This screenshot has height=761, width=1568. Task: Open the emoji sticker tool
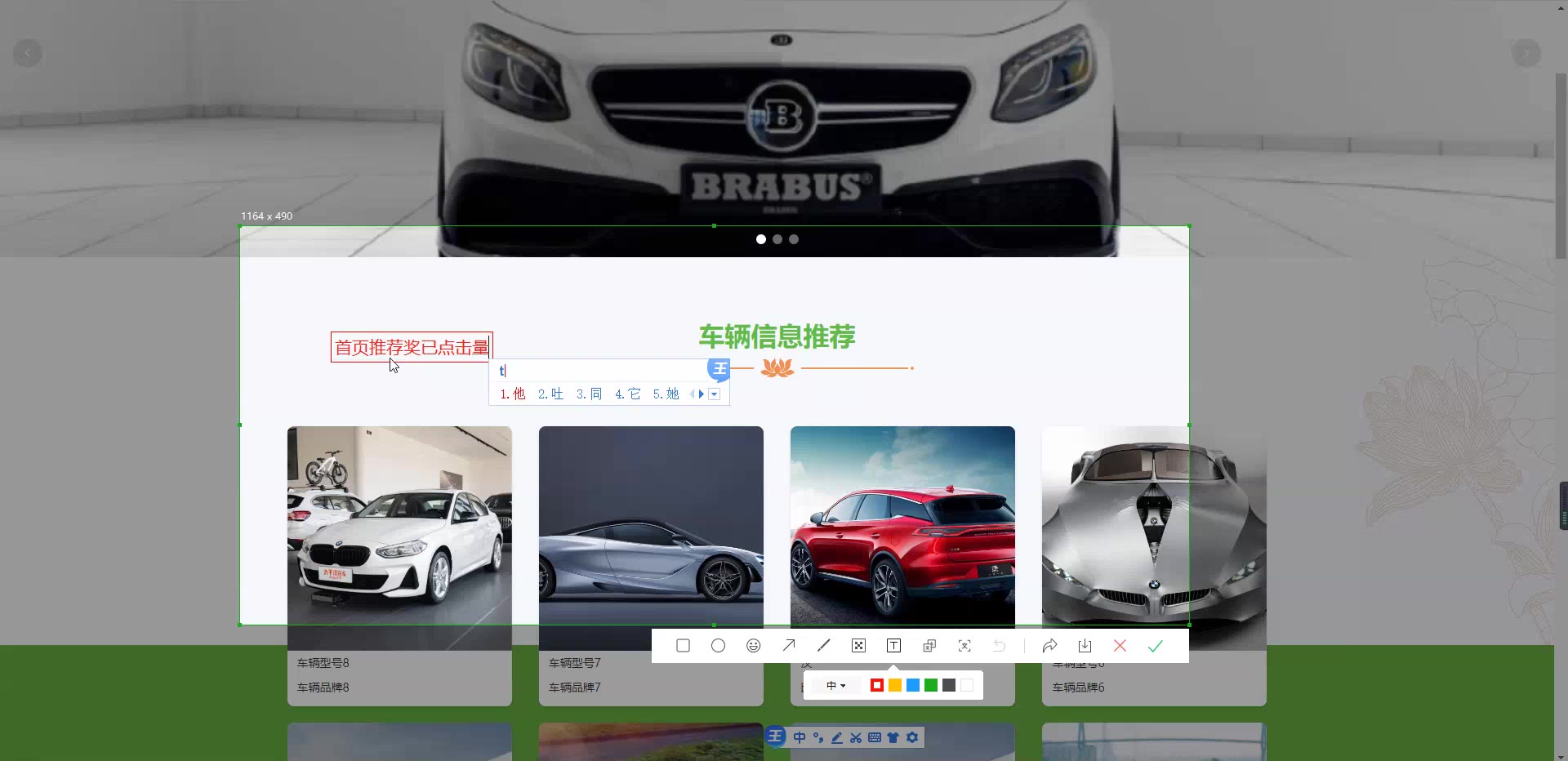pos(753,646)
